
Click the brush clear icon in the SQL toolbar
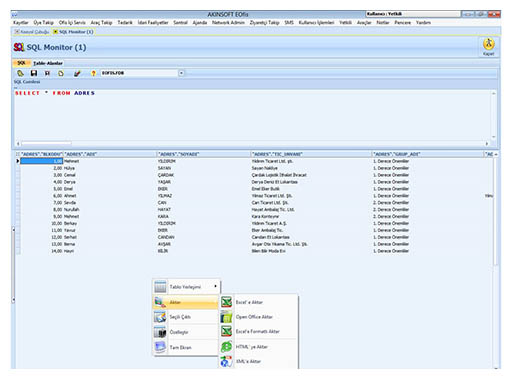point(77,73)
